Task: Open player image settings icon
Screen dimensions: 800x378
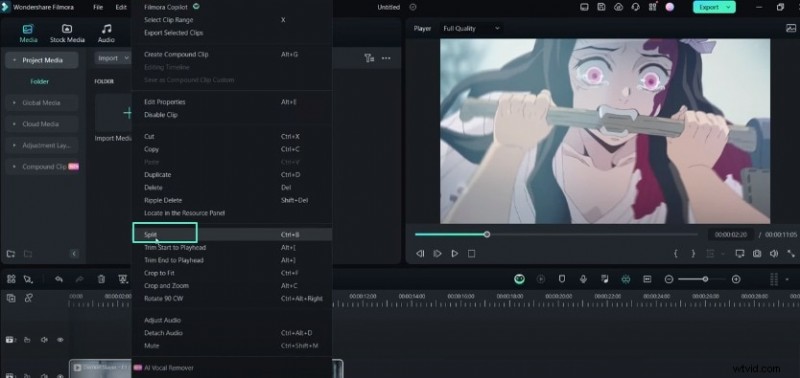Action: click(x=791, y=29)
